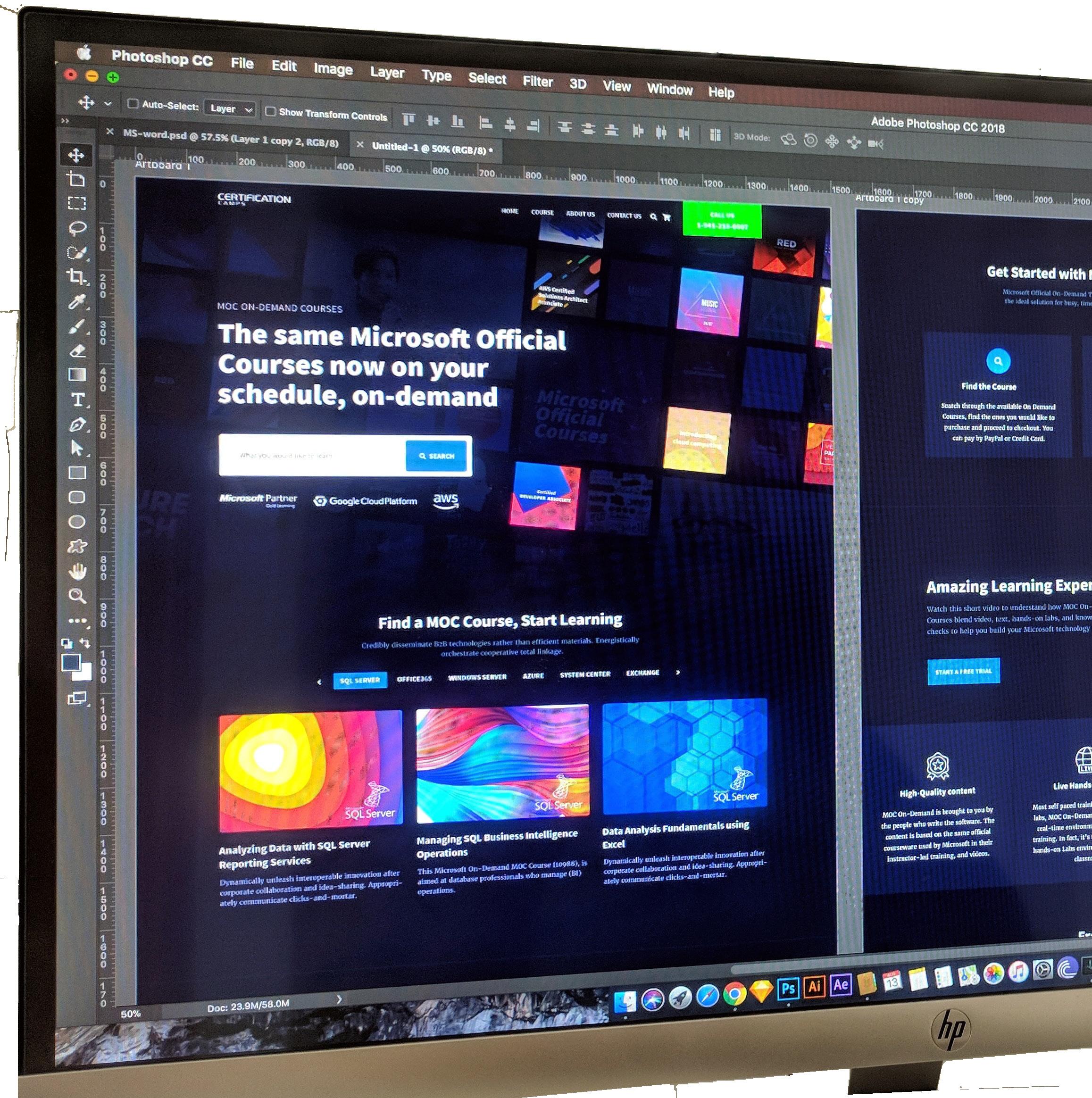
Task: Select the Eyedropper tool
Action: point(77,301)
